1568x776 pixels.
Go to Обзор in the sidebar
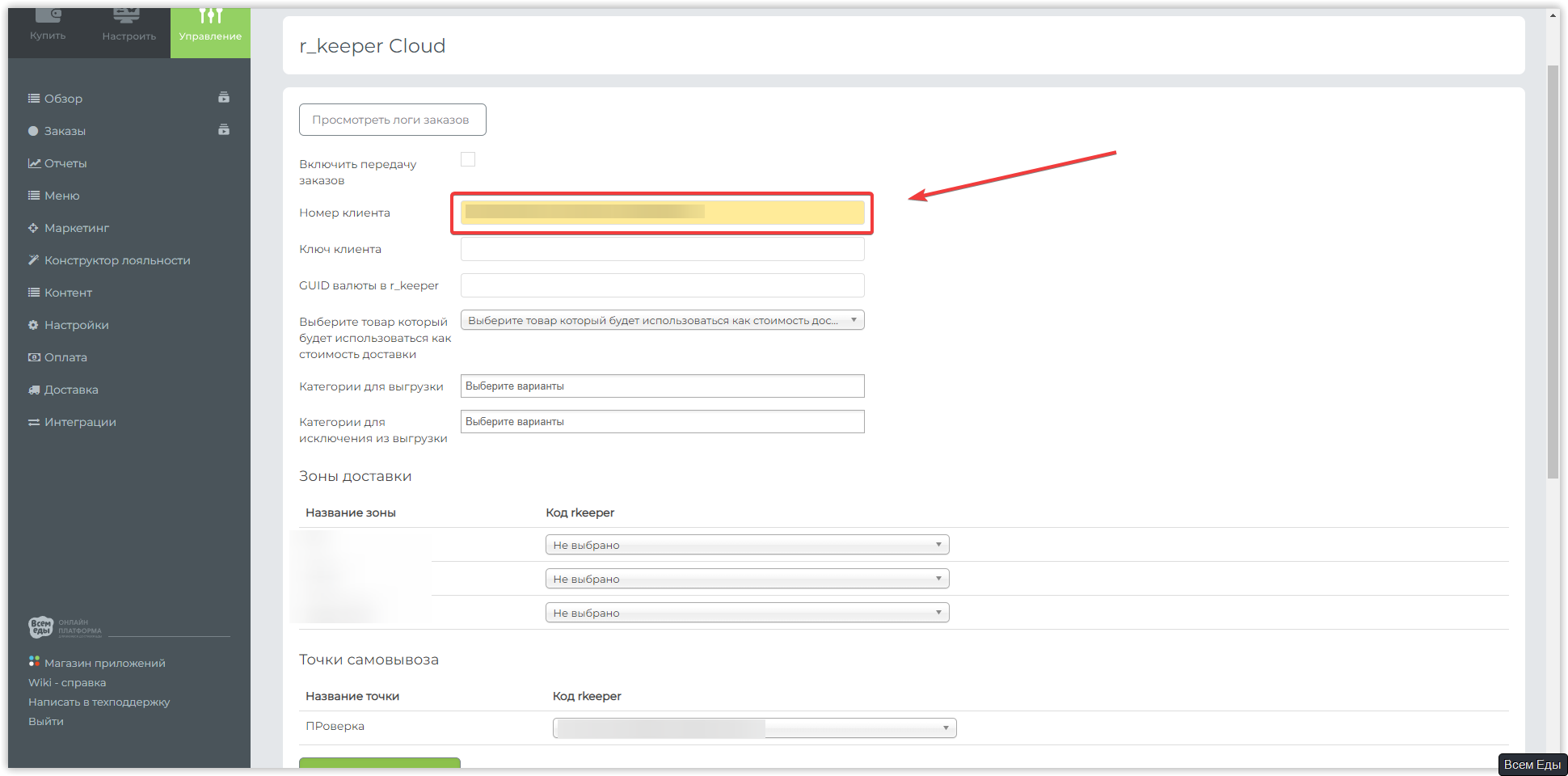coord(63,99)
